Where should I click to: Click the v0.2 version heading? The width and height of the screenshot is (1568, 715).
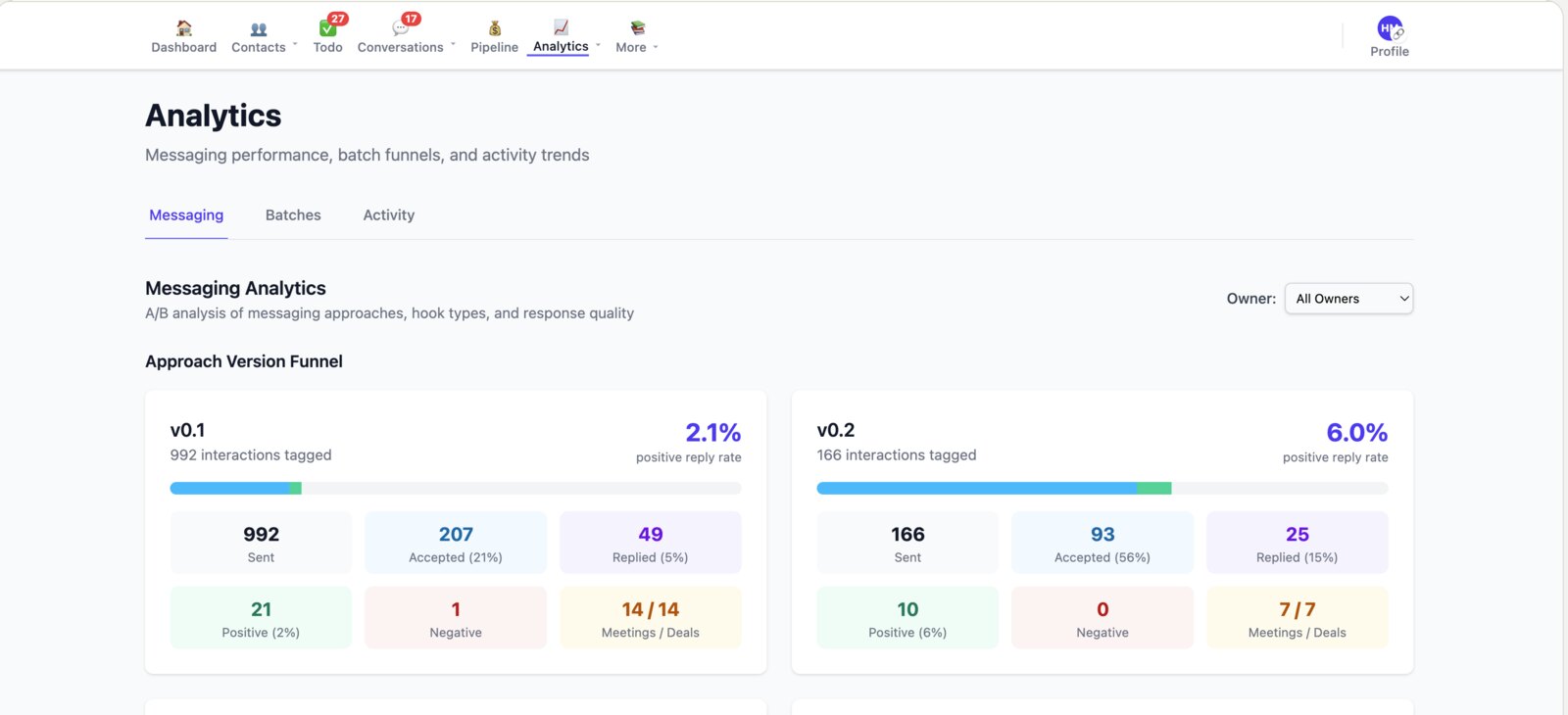click(836, 430)
